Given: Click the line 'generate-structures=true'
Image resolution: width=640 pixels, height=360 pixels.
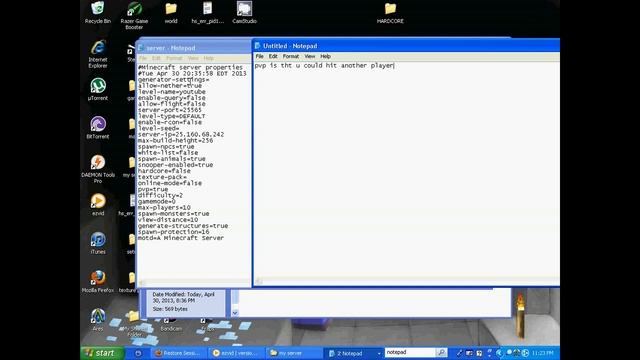Looking at the screenshot, I should [183, 226].
